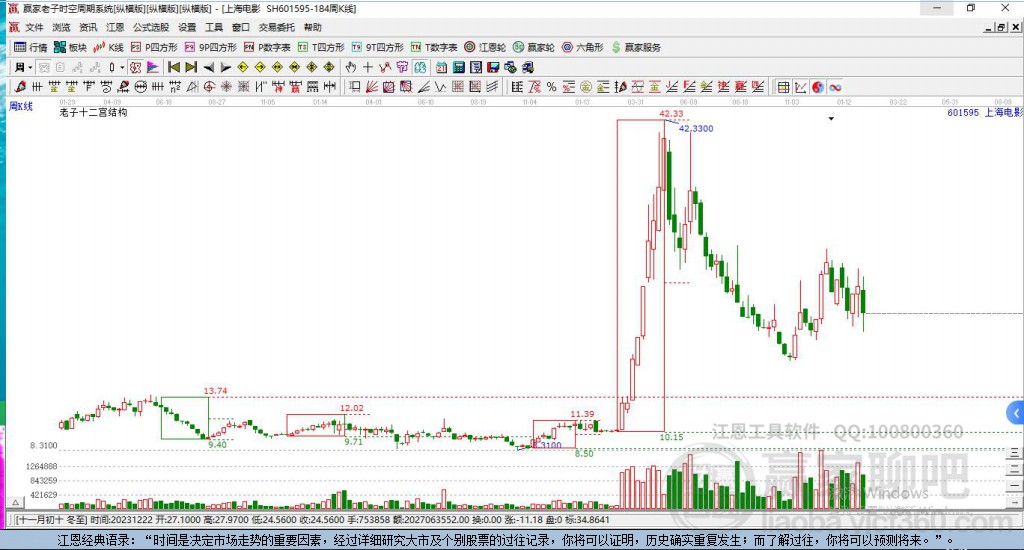The width and height of the screenshot is (1024, 550).
Task: Click the black right arrow icon
Action: click(x=225, y=67)
